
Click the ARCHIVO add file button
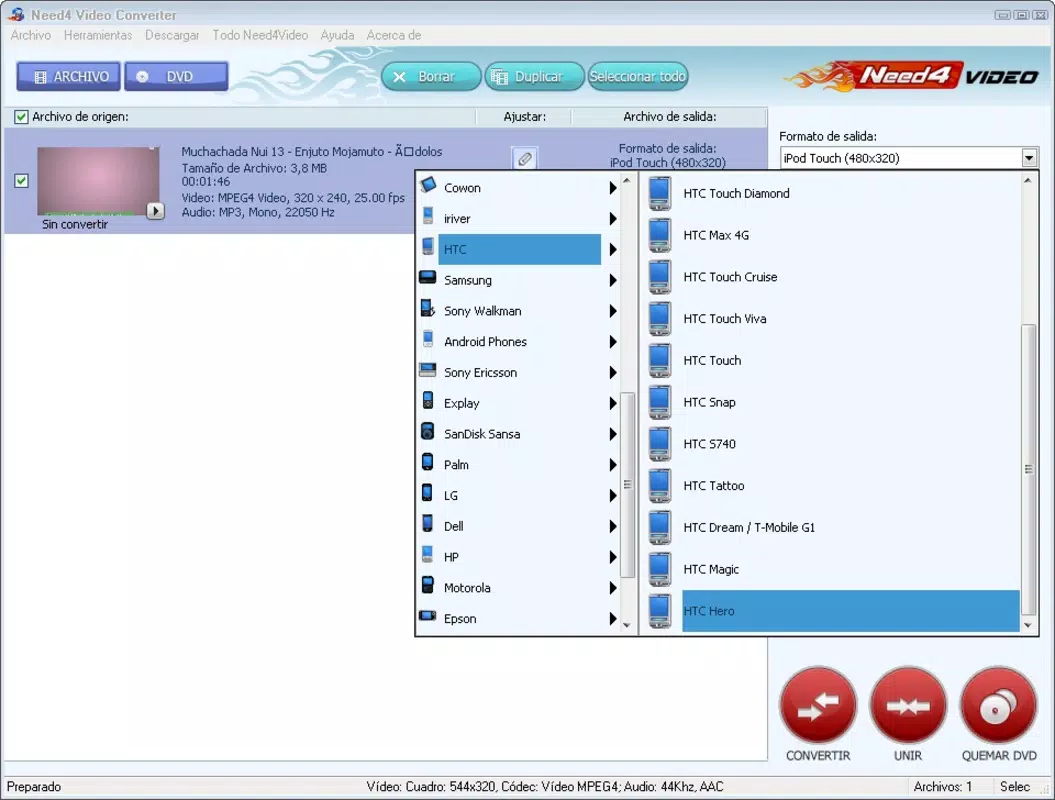click(69, 77)
